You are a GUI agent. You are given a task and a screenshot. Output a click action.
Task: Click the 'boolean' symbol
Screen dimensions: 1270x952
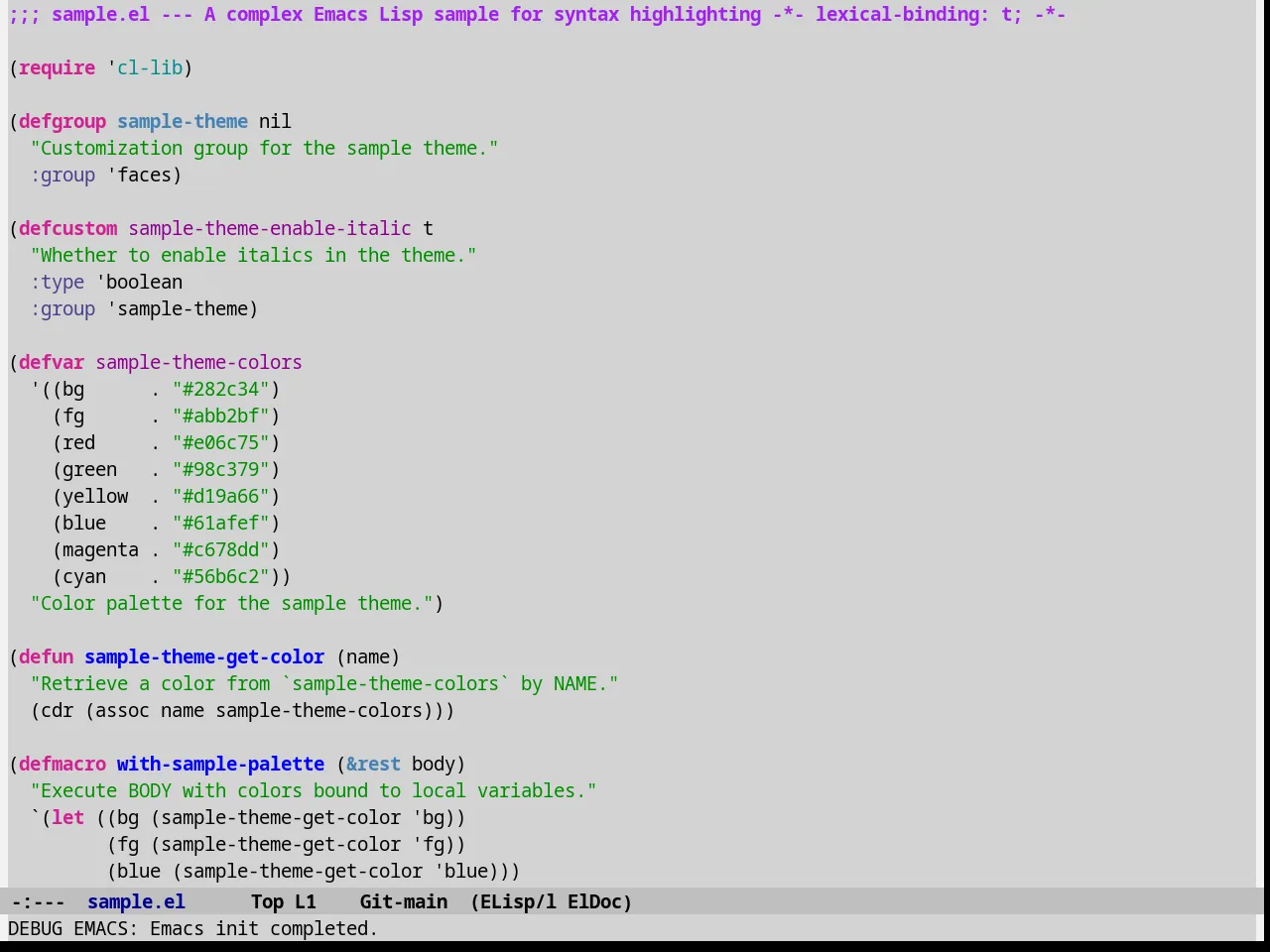coord(144,282)
